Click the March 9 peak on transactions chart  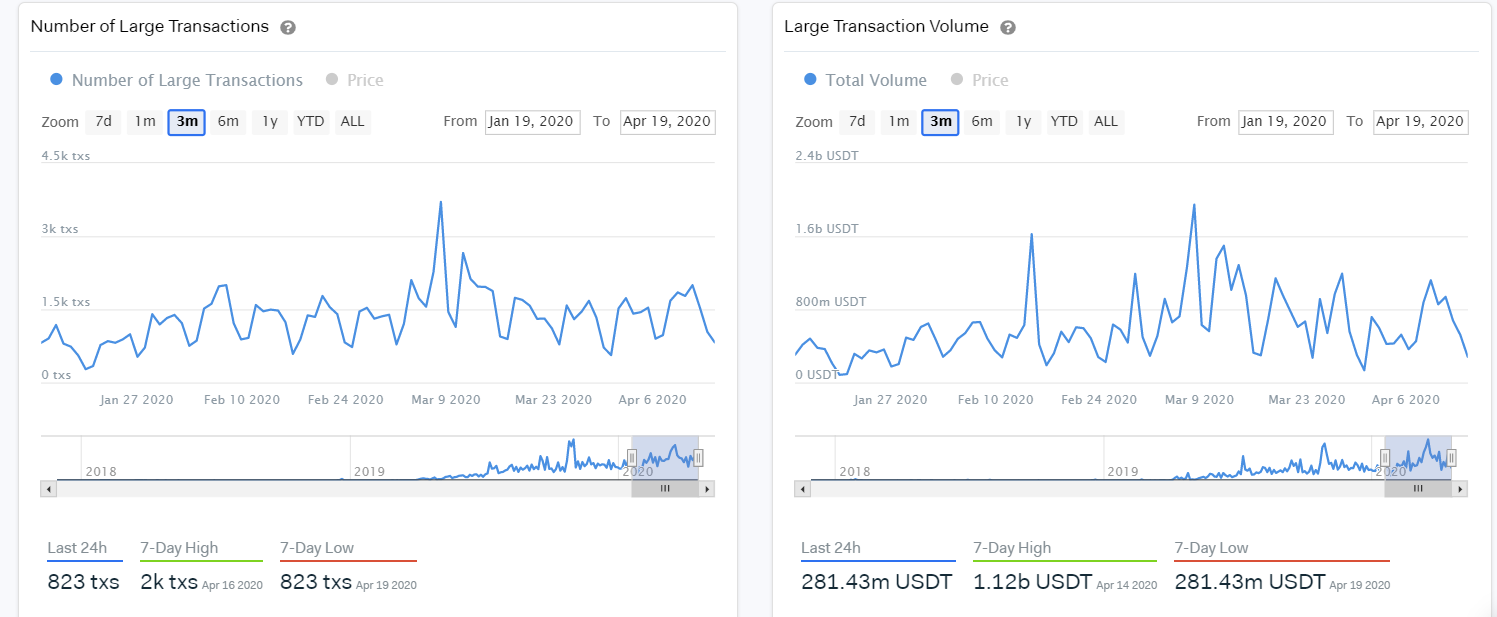pos(441,203)
